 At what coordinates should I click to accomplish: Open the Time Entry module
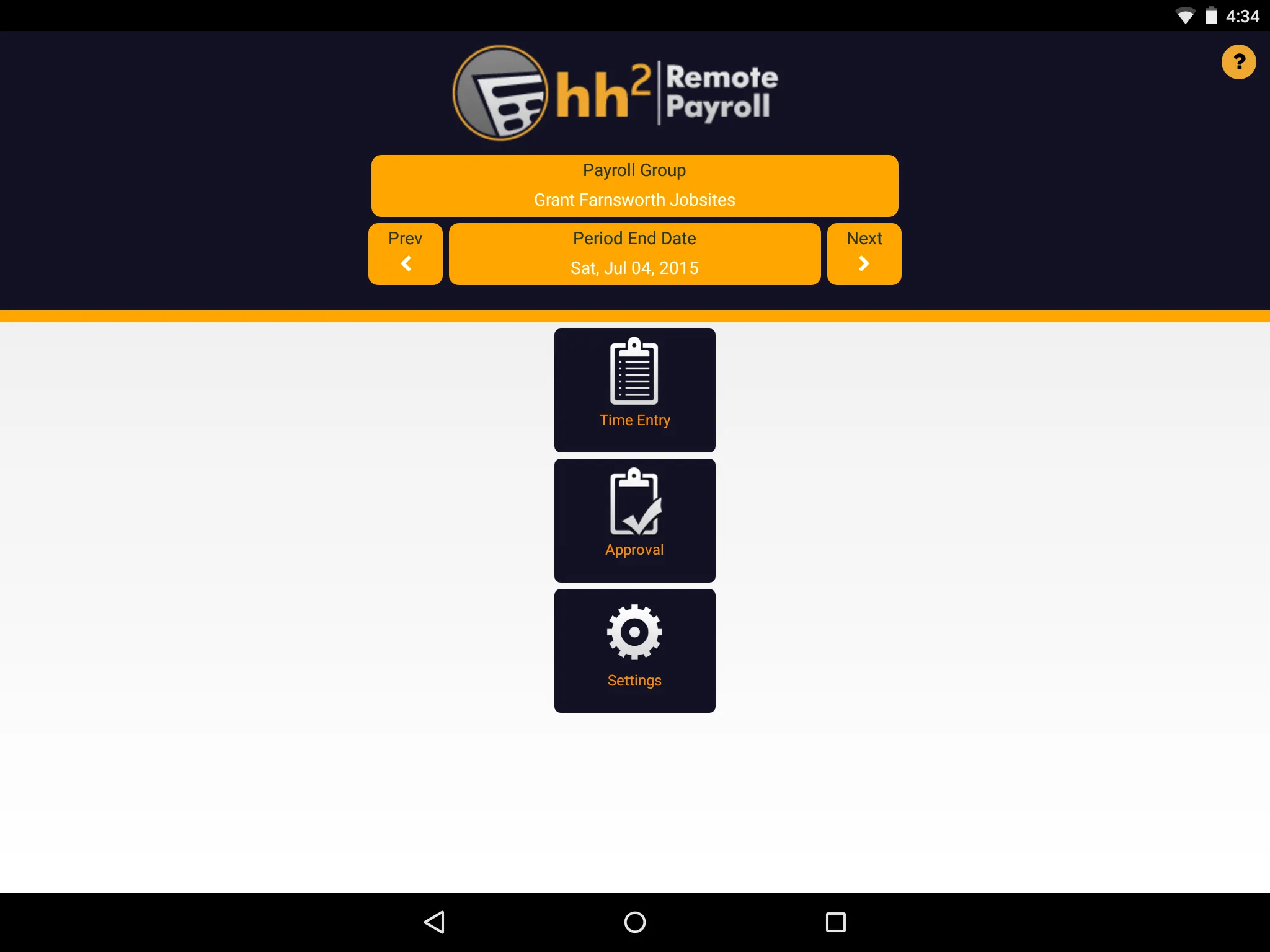634,389
